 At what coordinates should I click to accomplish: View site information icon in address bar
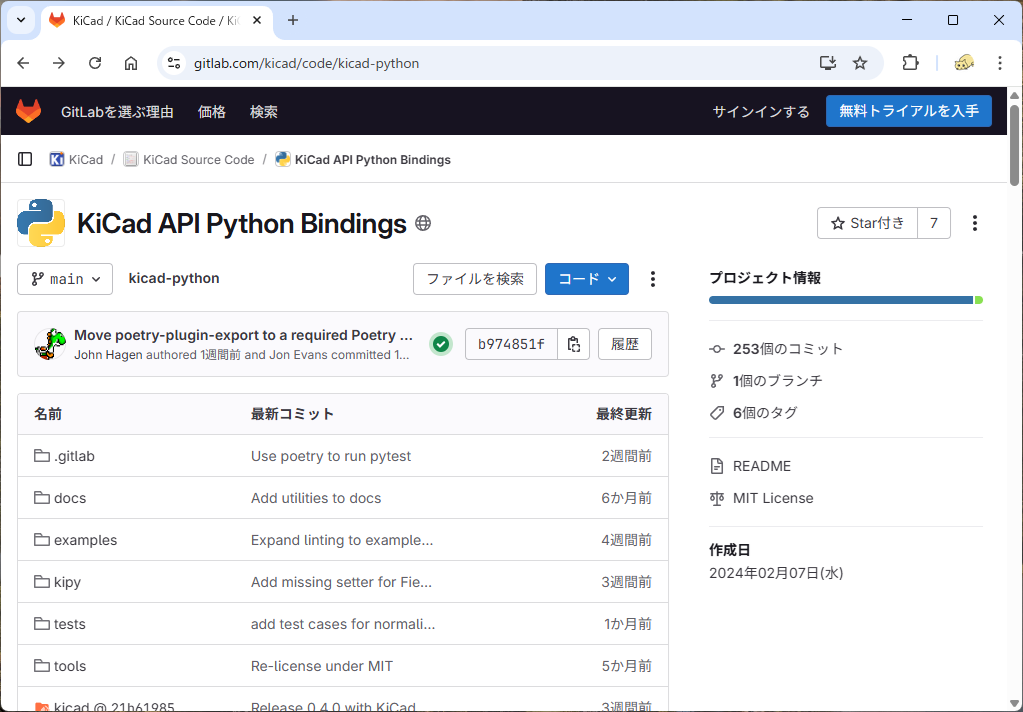[174, 63]
